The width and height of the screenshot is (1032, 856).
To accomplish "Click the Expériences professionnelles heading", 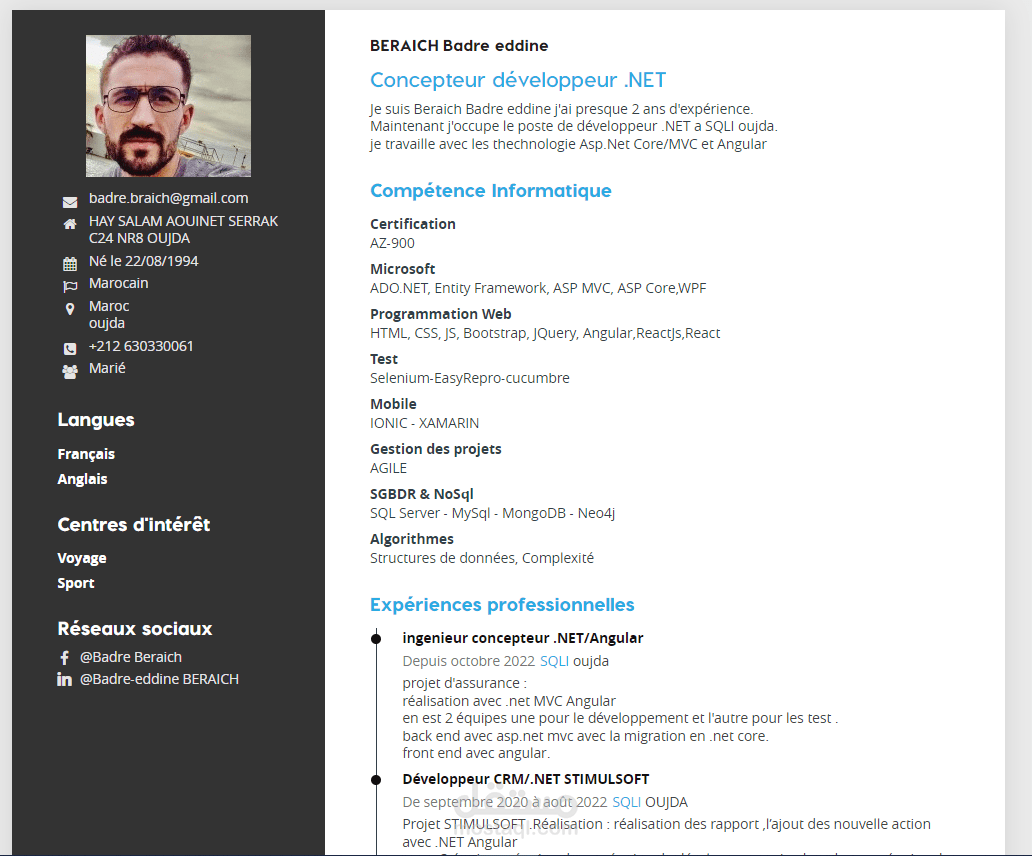I will click(x=502, y=605).
